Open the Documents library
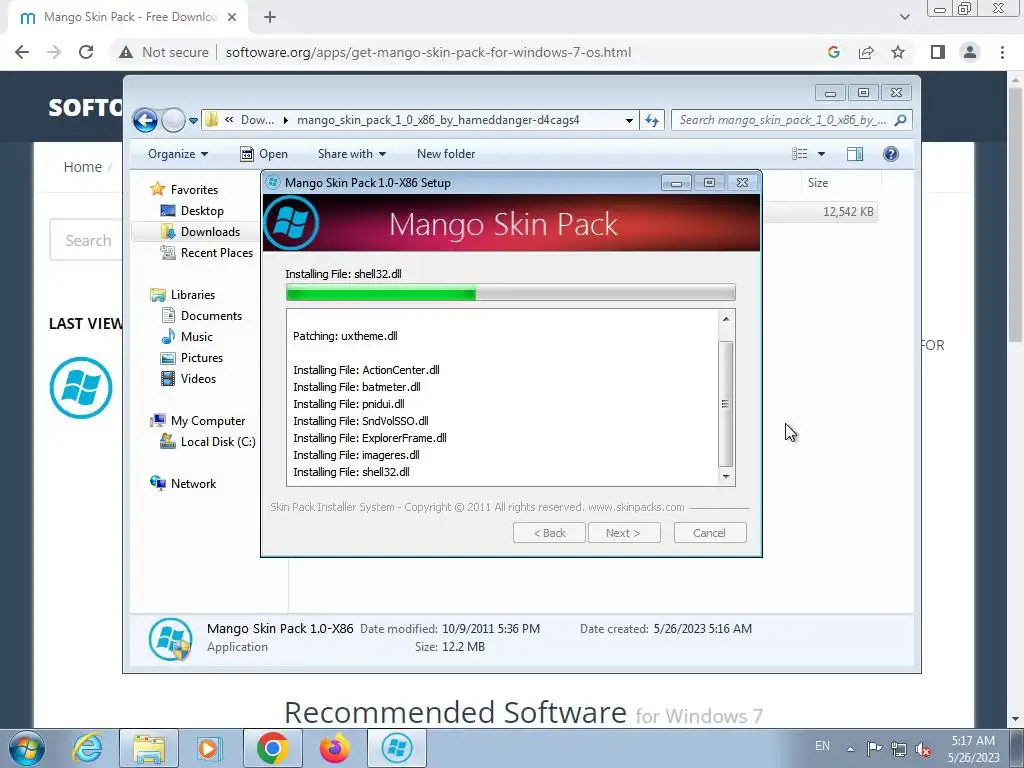 [211, 315]
